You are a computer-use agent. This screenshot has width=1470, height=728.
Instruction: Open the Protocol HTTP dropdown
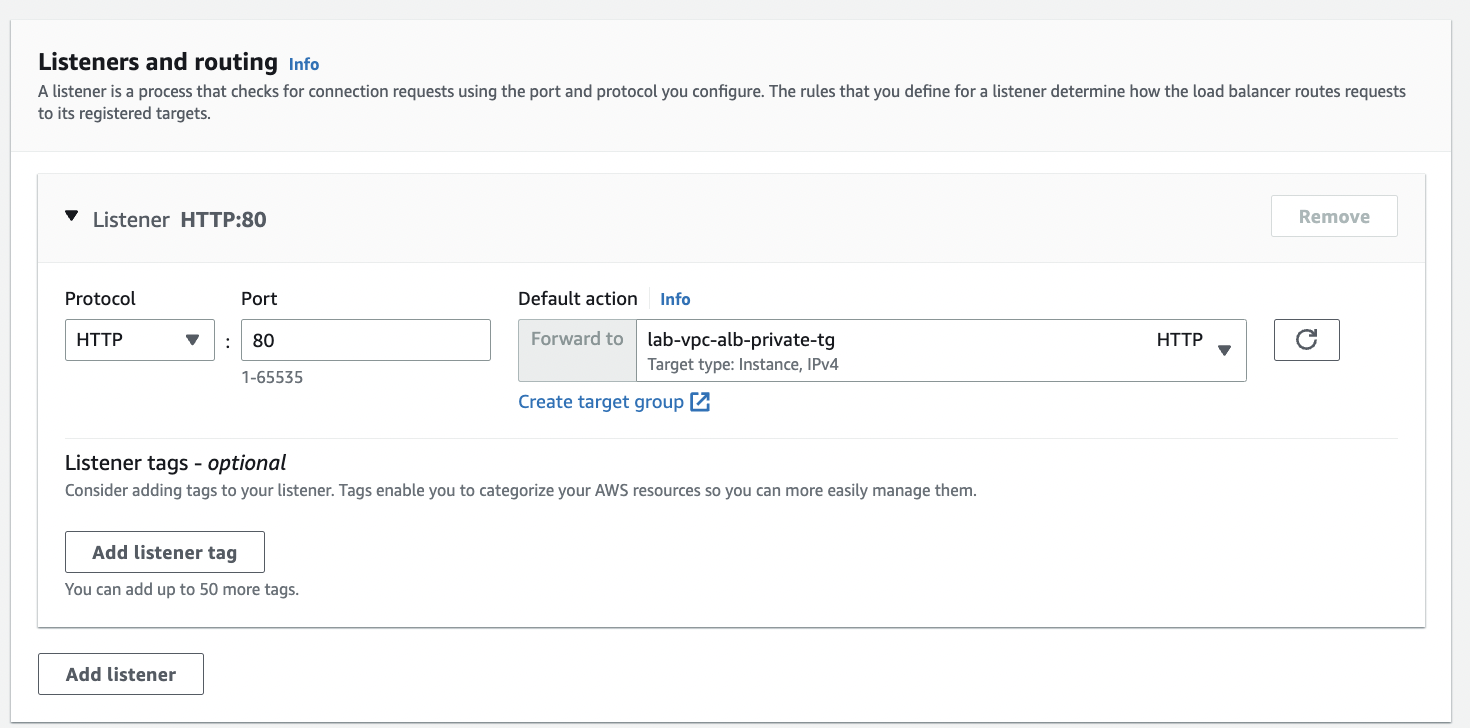click(138, 340)
